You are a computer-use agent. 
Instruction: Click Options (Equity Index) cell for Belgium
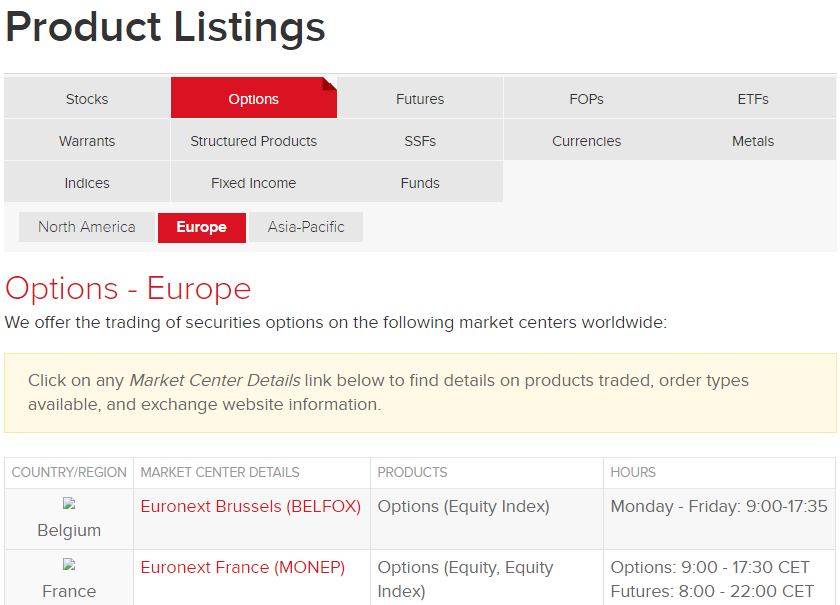487,519
